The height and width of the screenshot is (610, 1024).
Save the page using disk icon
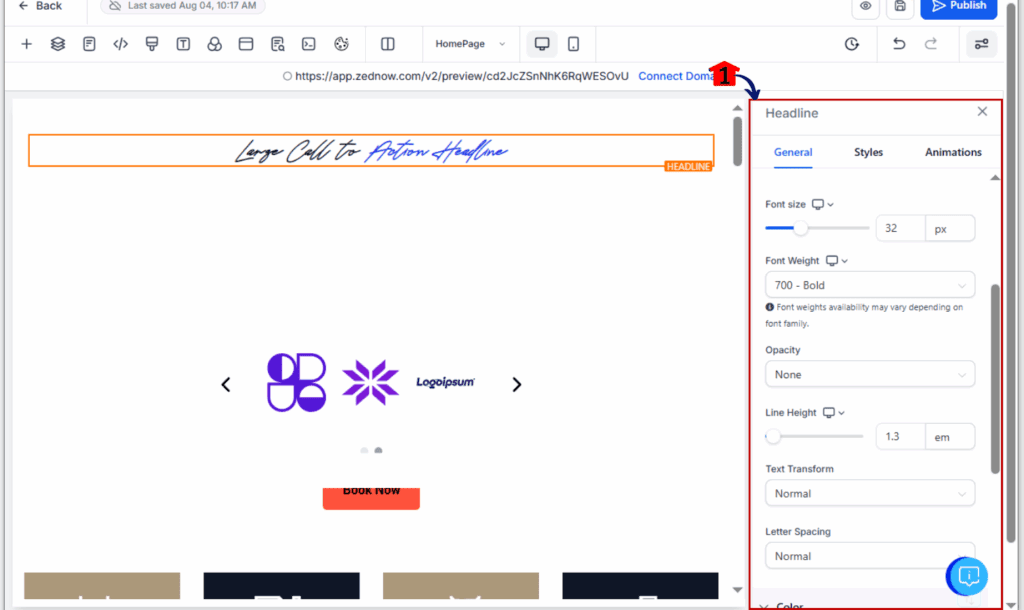click(900, 7)
